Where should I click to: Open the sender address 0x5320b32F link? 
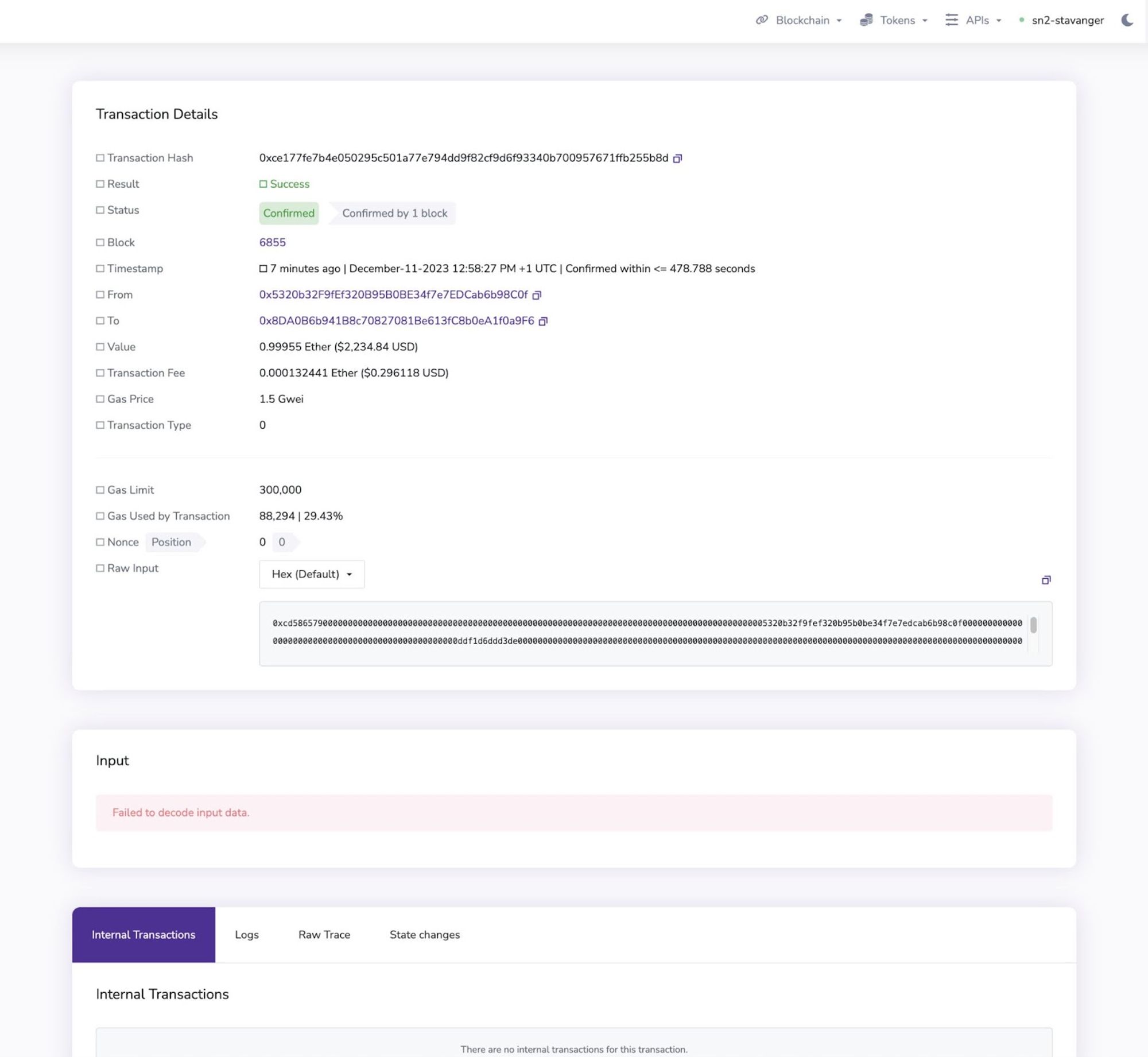pos(393,295)
